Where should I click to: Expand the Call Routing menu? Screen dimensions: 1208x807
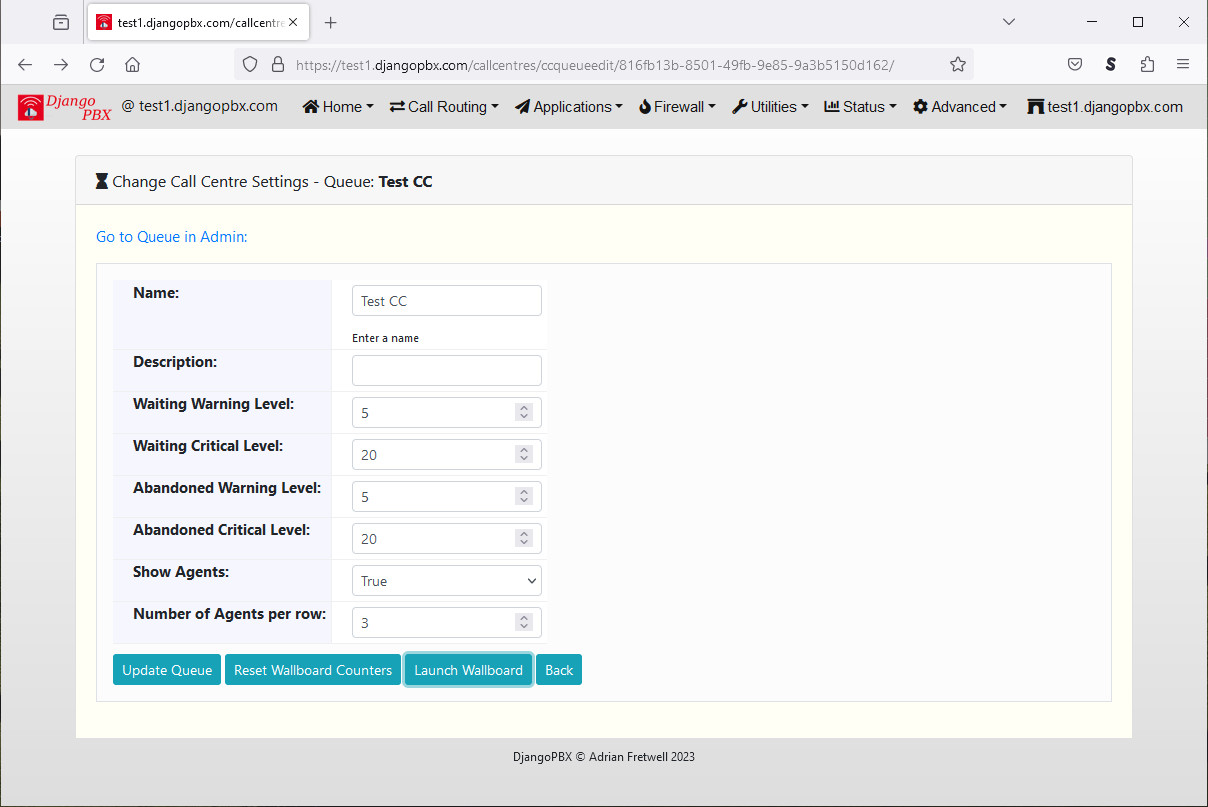pos(443,107)
